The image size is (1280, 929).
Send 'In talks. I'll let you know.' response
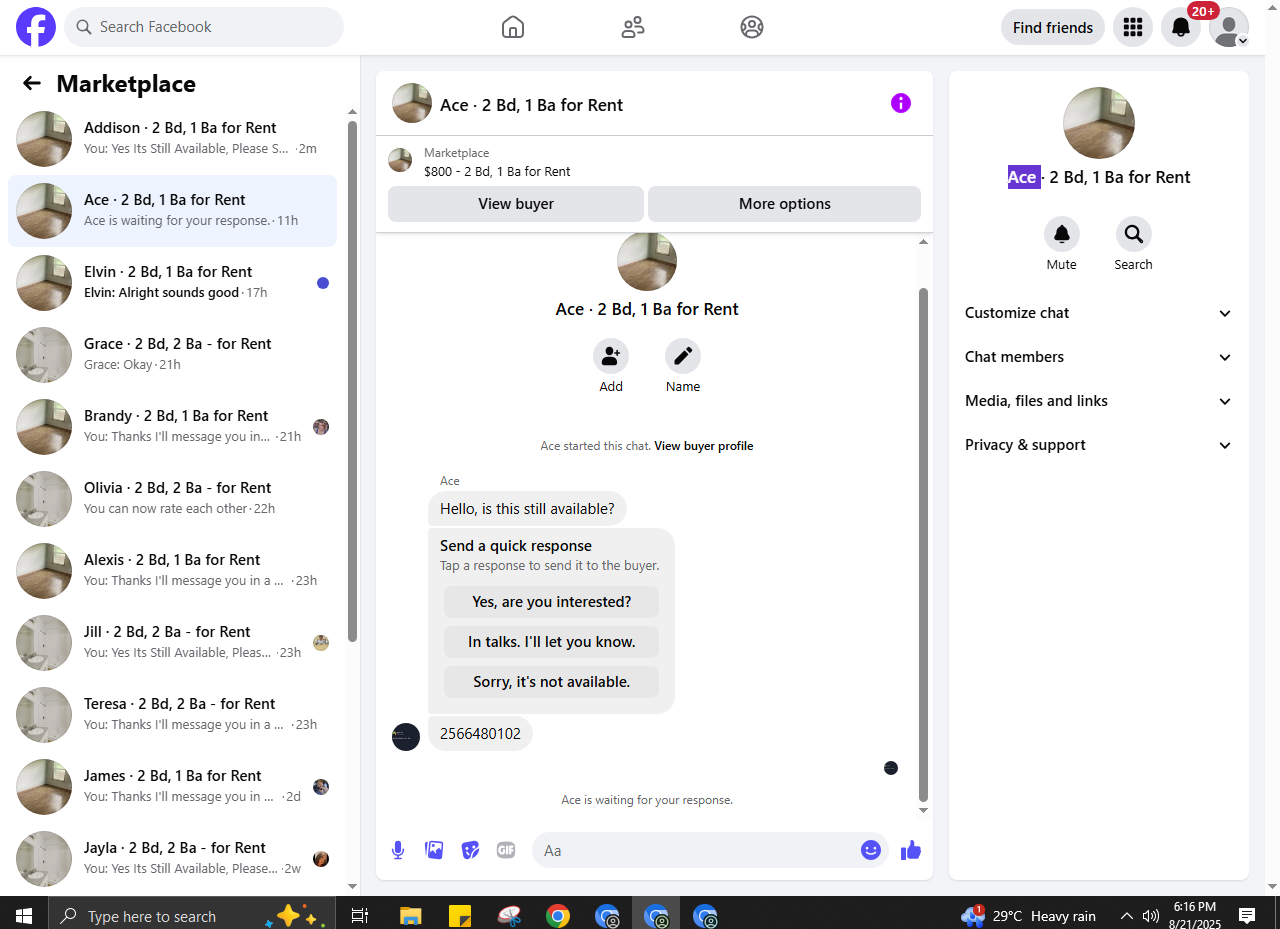click(552, 642)
